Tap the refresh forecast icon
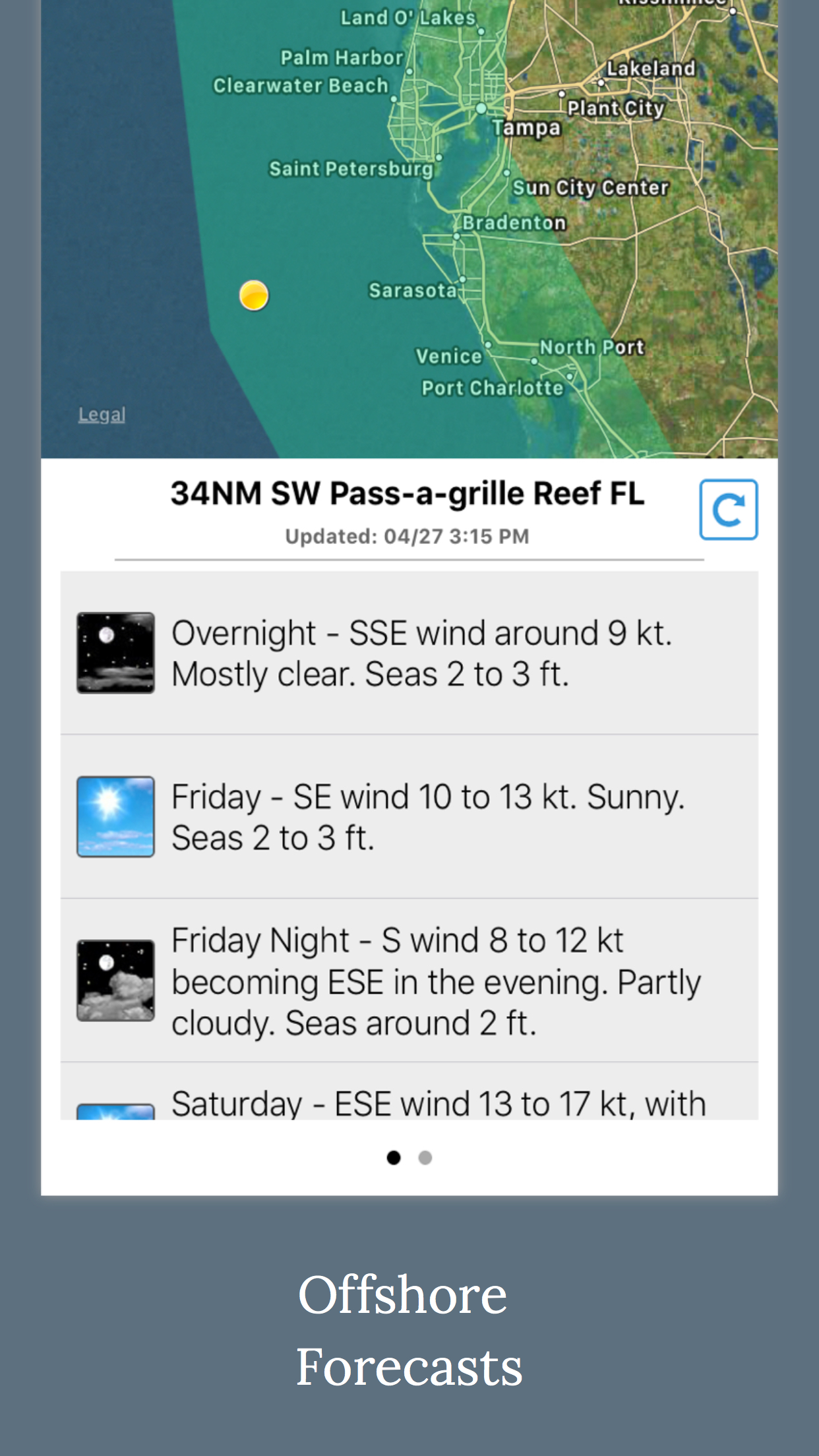This screenshot has height=1456, width=819. pyautogui.click(x=728, y=510)
